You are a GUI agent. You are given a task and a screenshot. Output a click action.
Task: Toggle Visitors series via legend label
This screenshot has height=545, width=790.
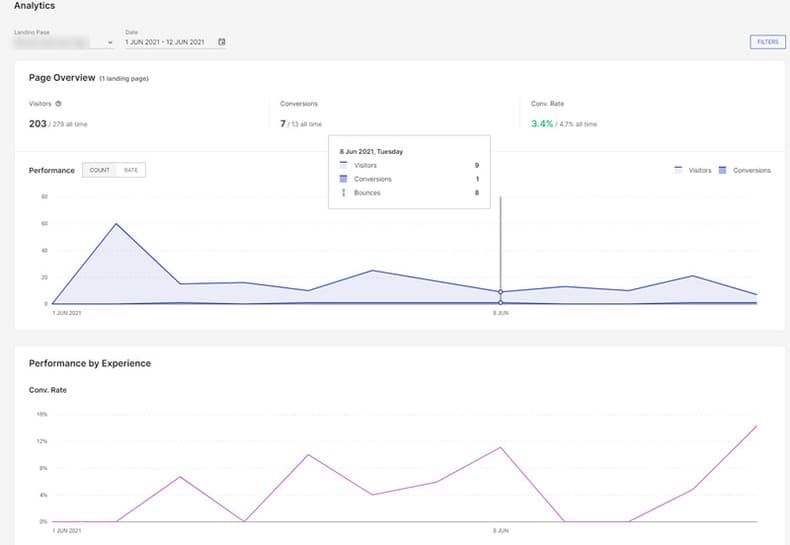(x=700, y=170)
